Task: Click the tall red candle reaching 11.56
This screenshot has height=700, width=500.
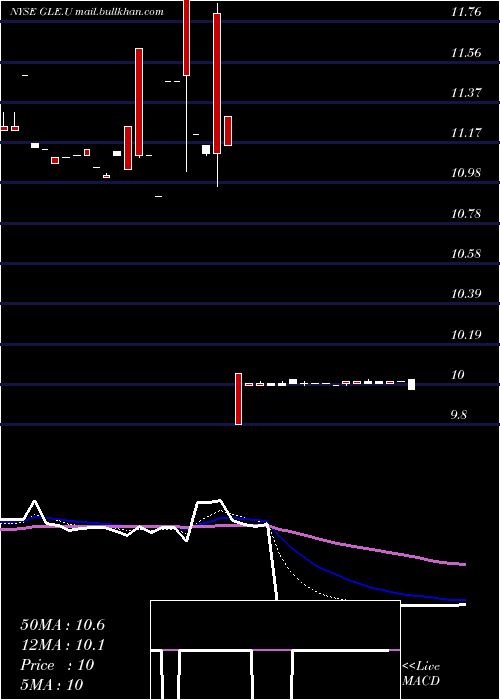Action: pos(139,102)
